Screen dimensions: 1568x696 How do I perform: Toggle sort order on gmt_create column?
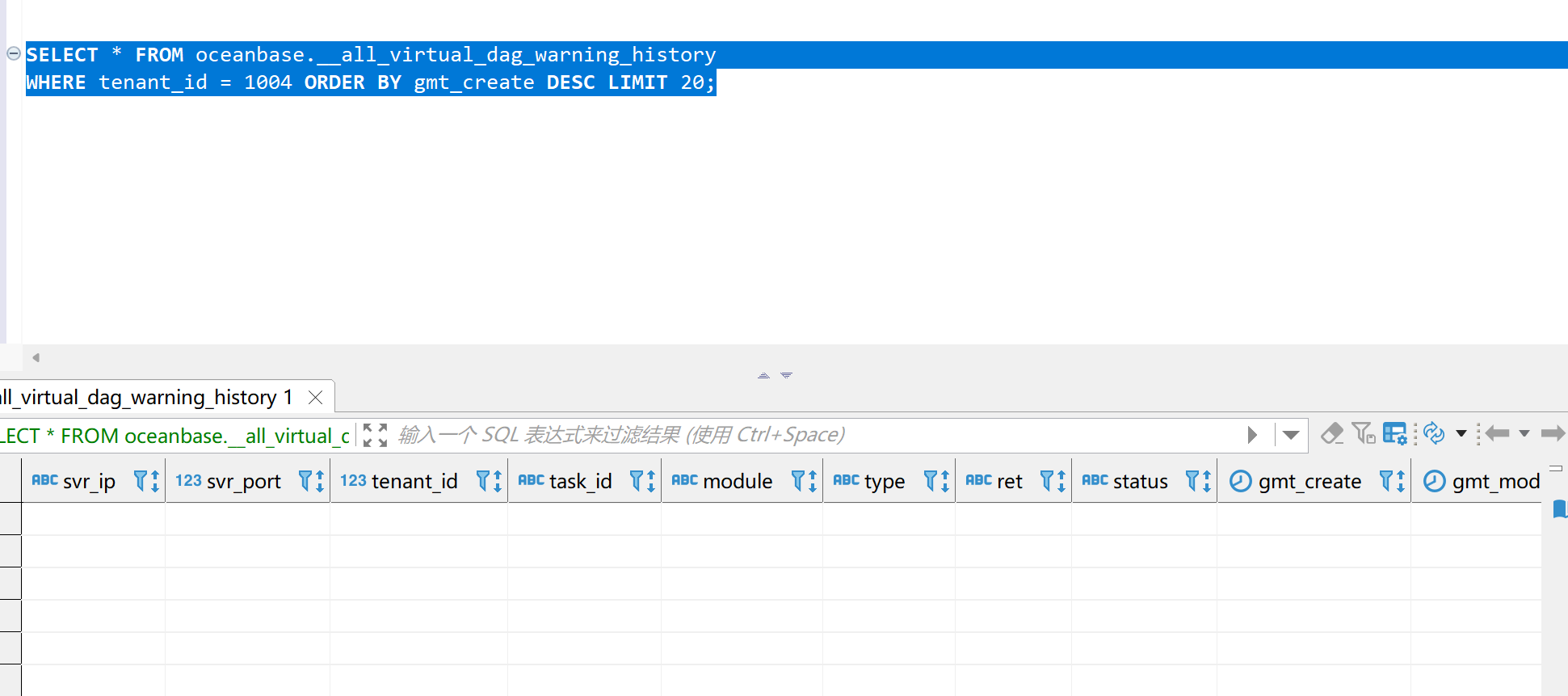pos(1401,481)
